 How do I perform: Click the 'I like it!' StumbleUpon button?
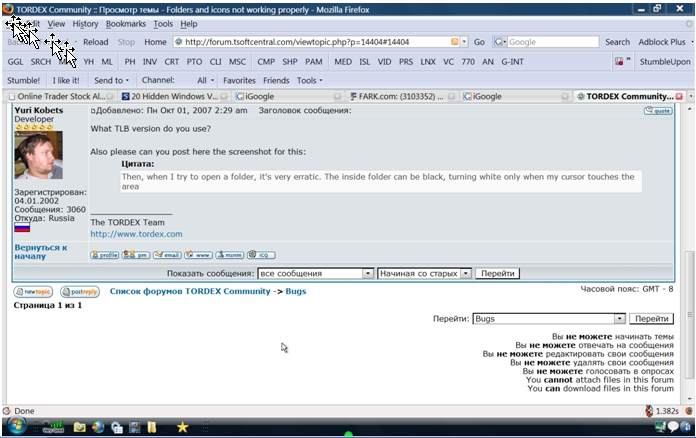click(x=66, y=80)
